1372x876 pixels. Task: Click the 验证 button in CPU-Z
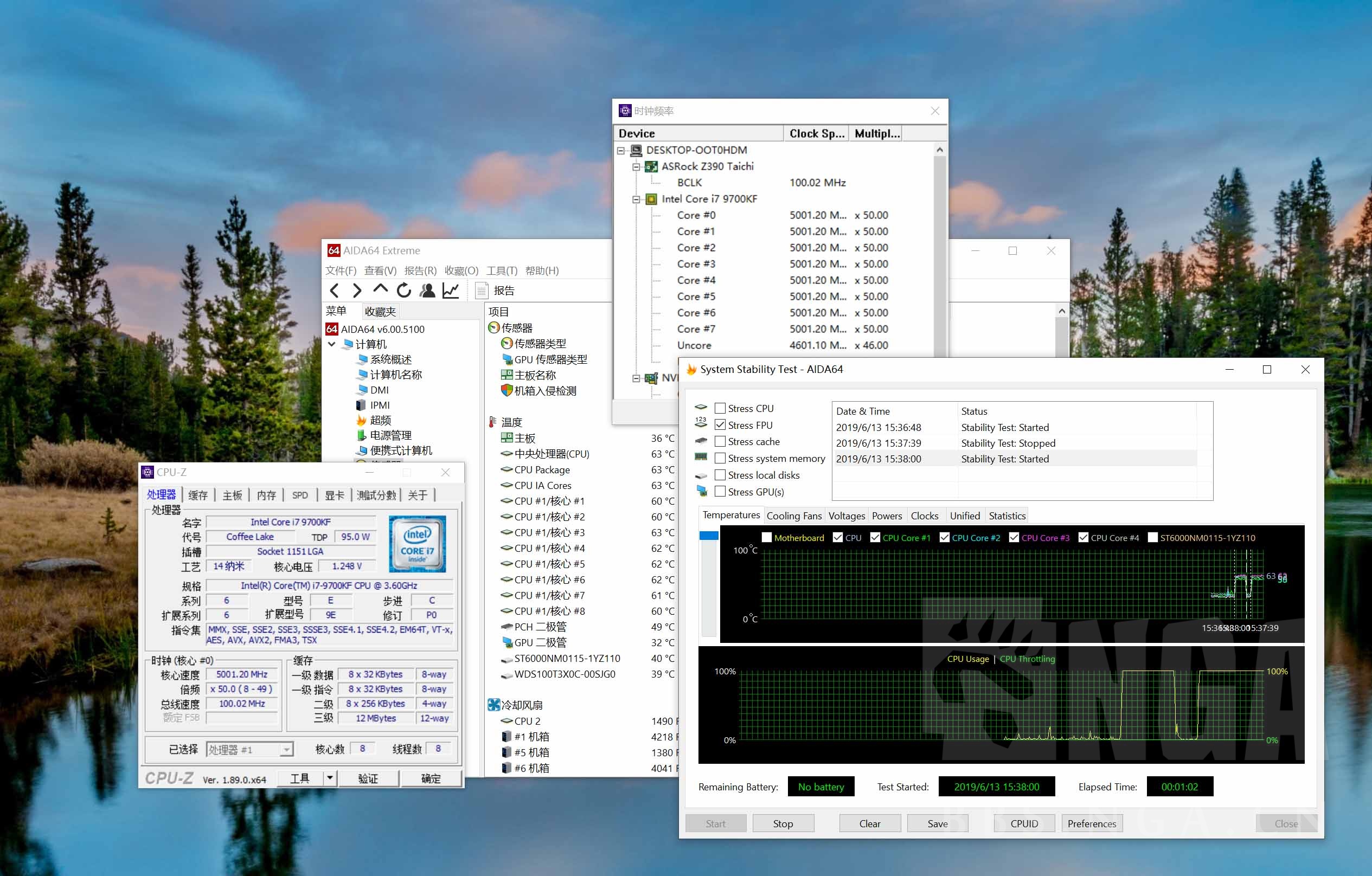(369, 778)
